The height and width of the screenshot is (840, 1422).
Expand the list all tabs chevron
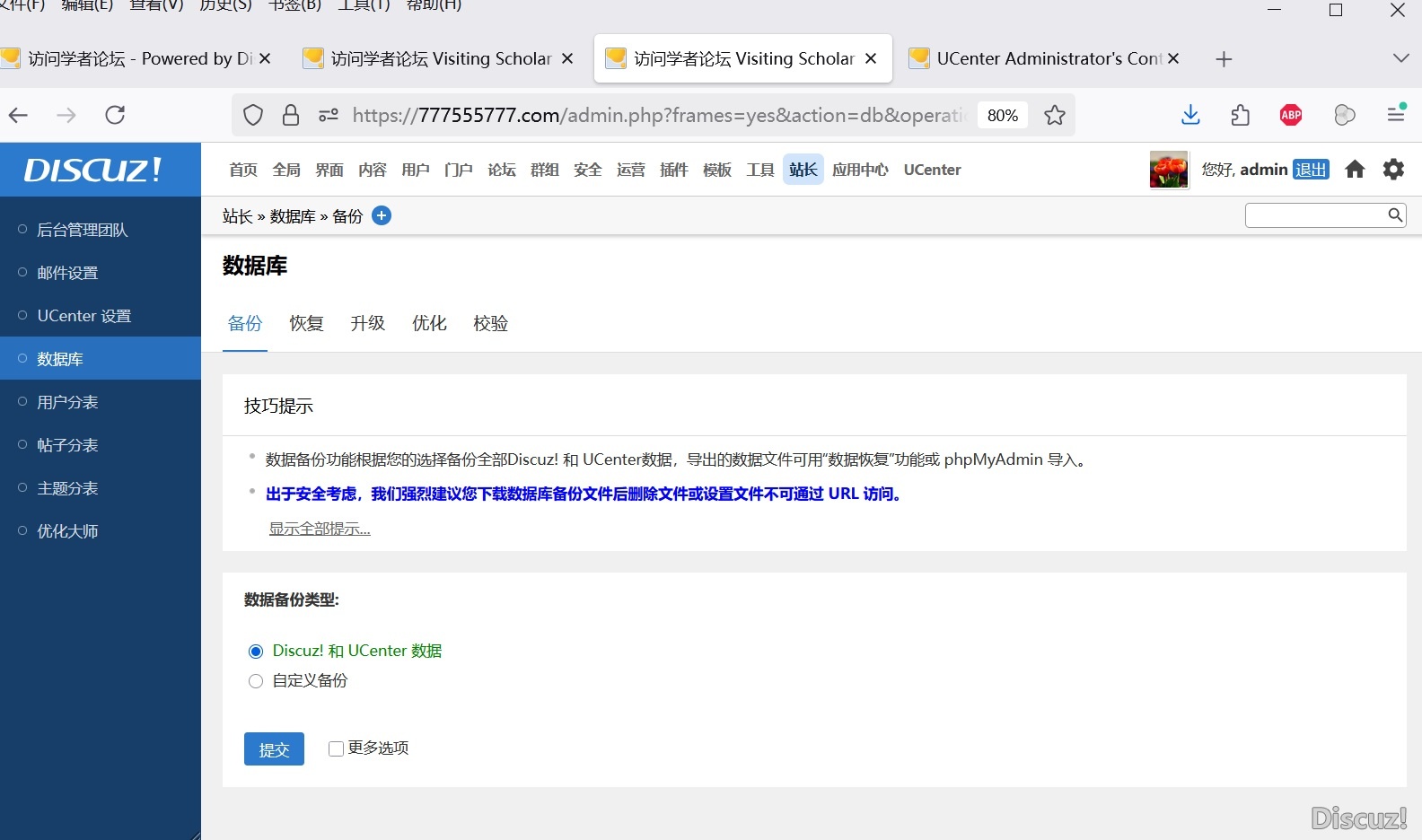1400,58
